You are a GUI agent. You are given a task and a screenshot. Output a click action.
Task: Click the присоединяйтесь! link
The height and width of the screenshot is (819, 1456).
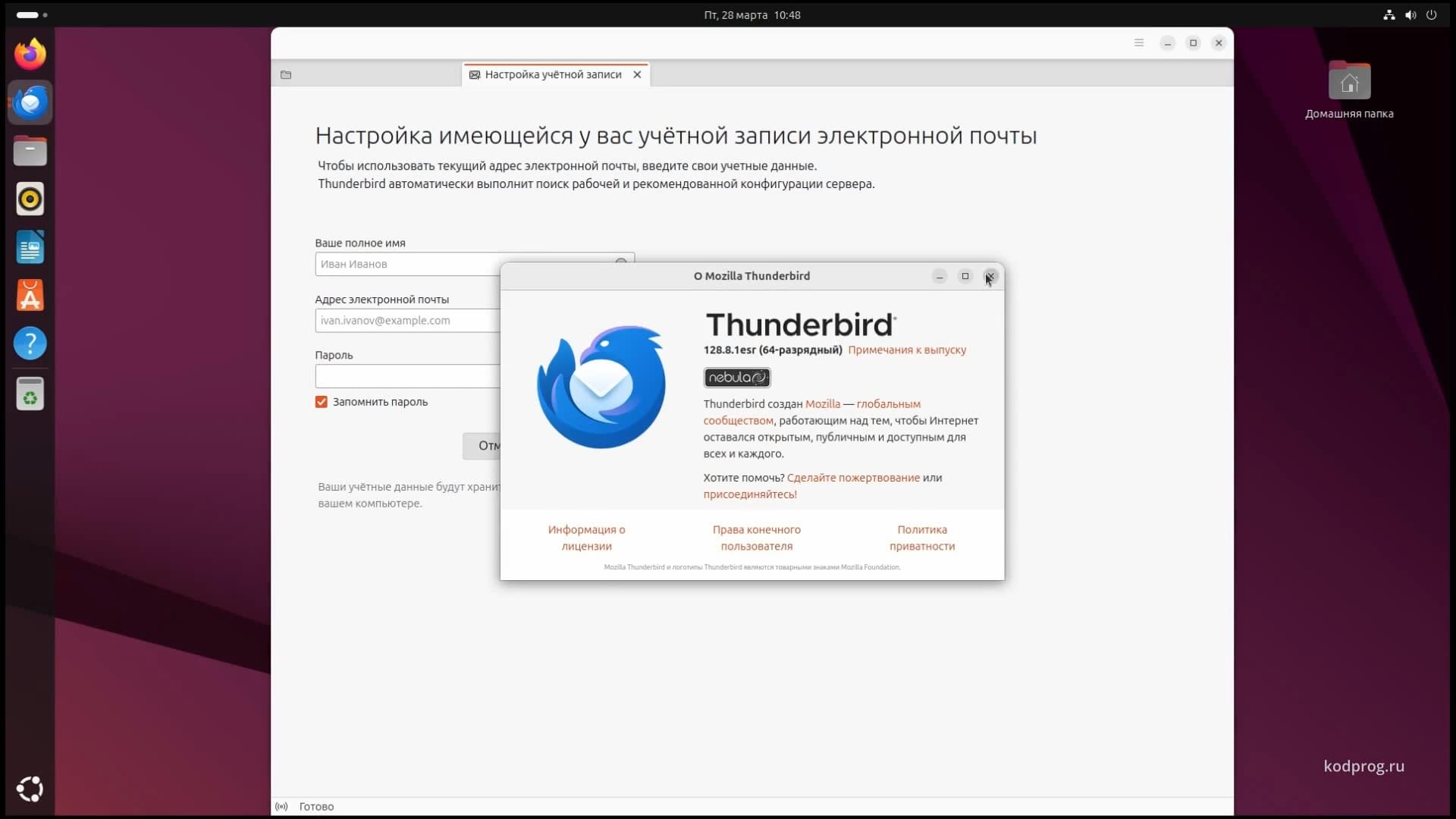coord(750,494)
